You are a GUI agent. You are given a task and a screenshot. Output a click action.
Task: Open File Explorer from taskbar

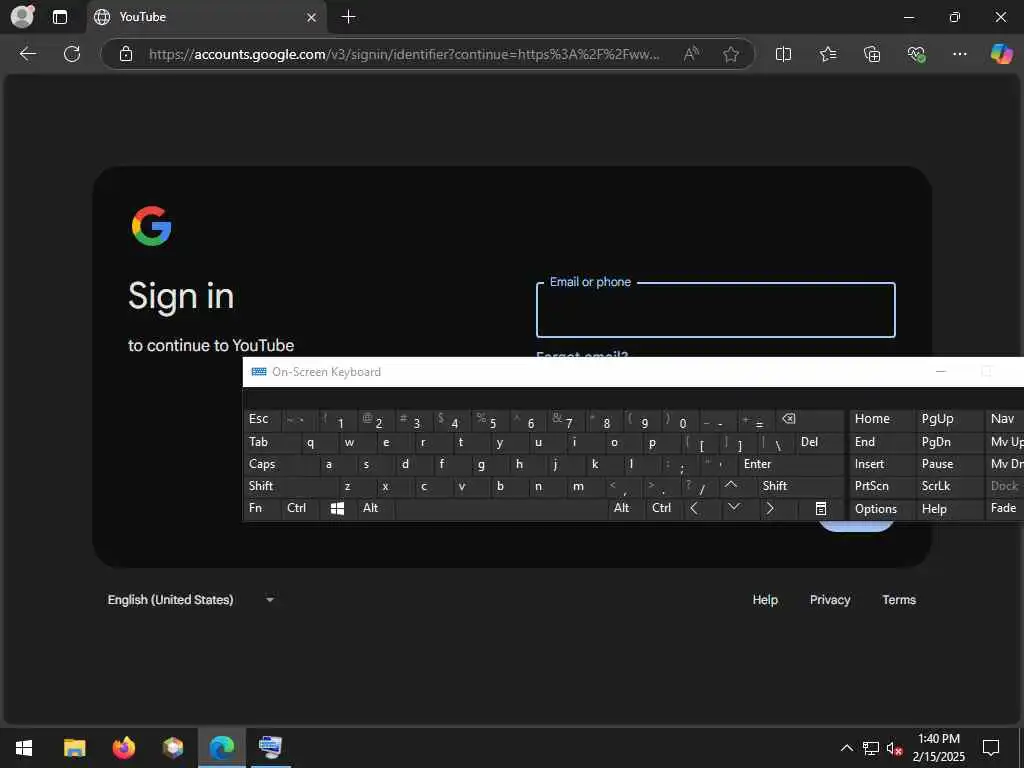[x=74, y=748]
